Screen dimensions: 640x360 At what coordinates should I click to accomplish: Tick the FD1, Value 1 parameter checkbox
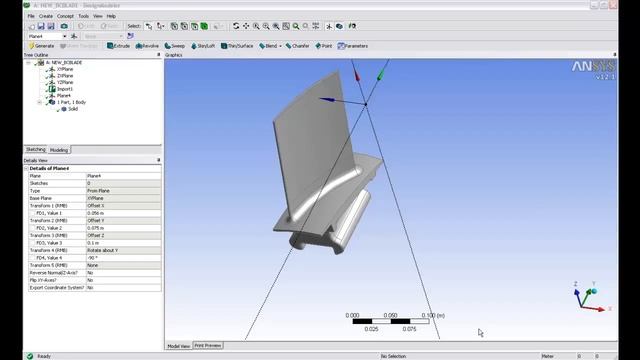click(x=33, y=213)
